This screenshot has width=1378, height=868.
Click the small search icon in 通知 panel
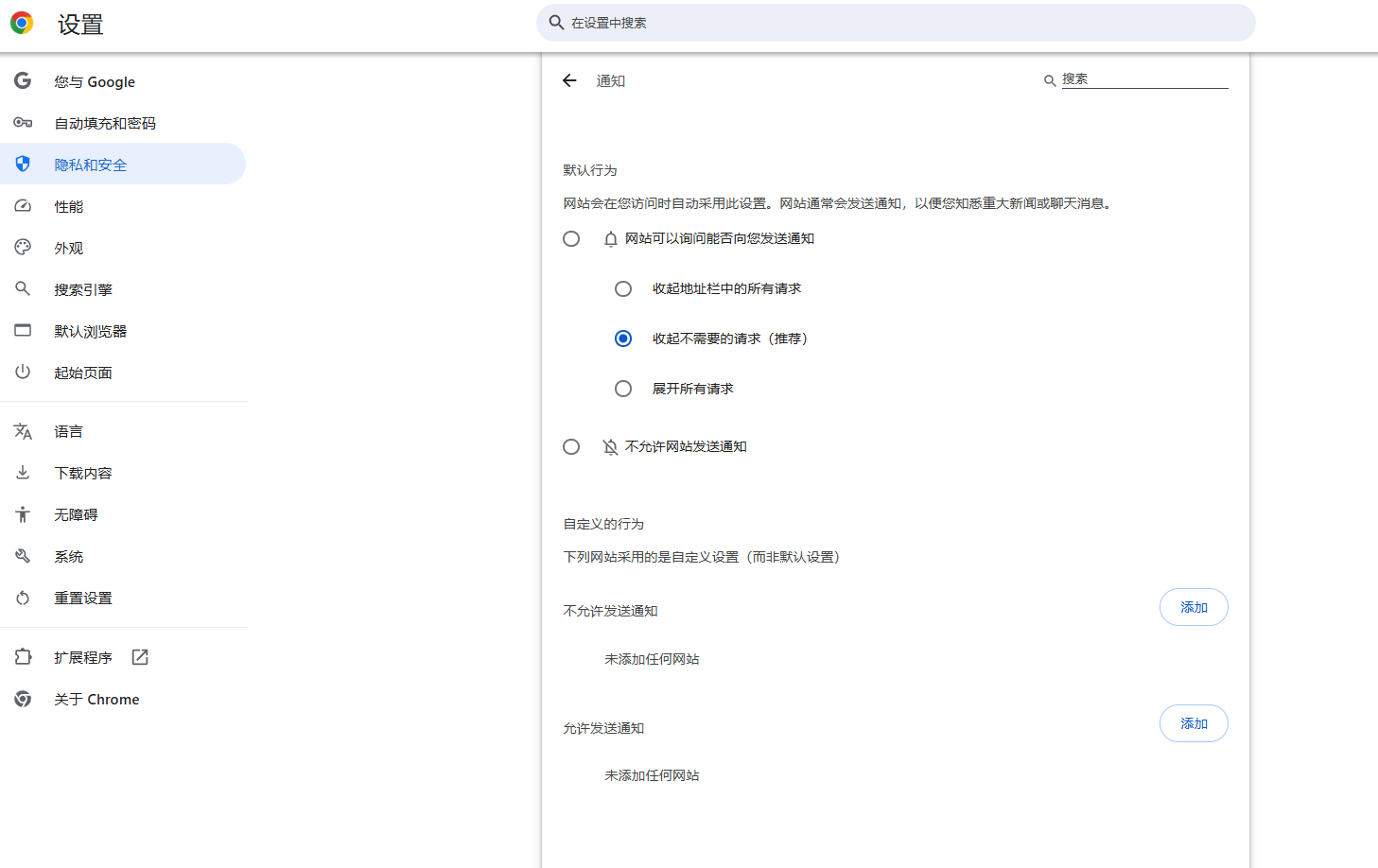point(1050,81)
